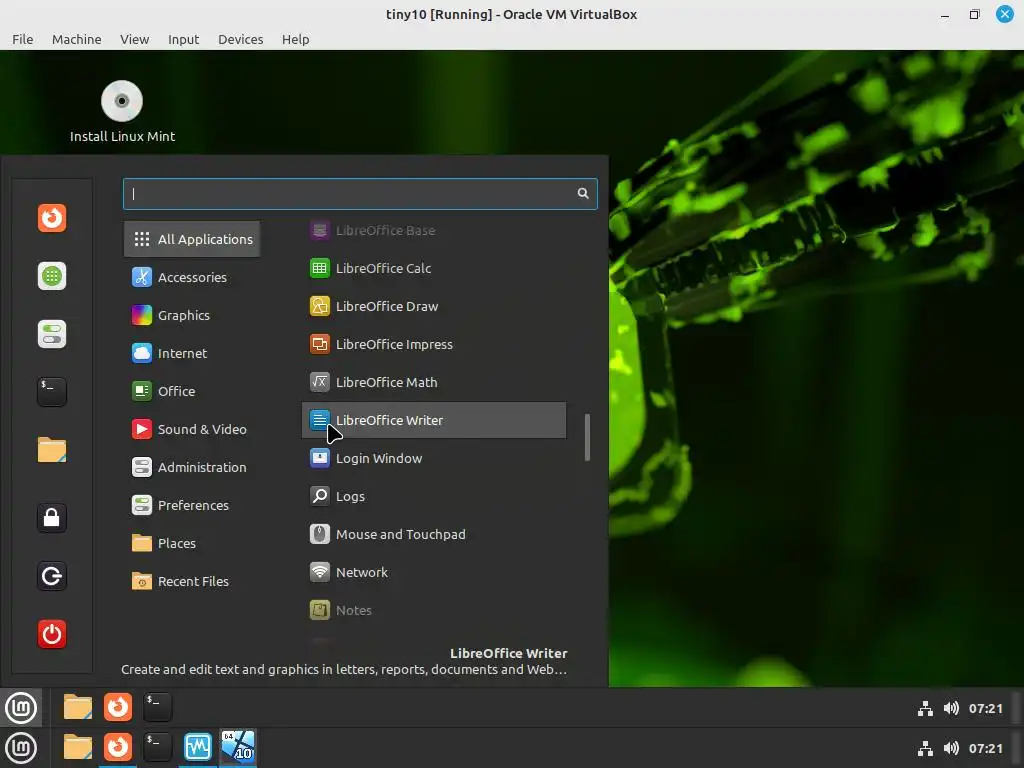Image resolution: width=1024 pixels, height=768 pixels.
Task: Open Files from the host bottom panel
Action: [78, 747]
